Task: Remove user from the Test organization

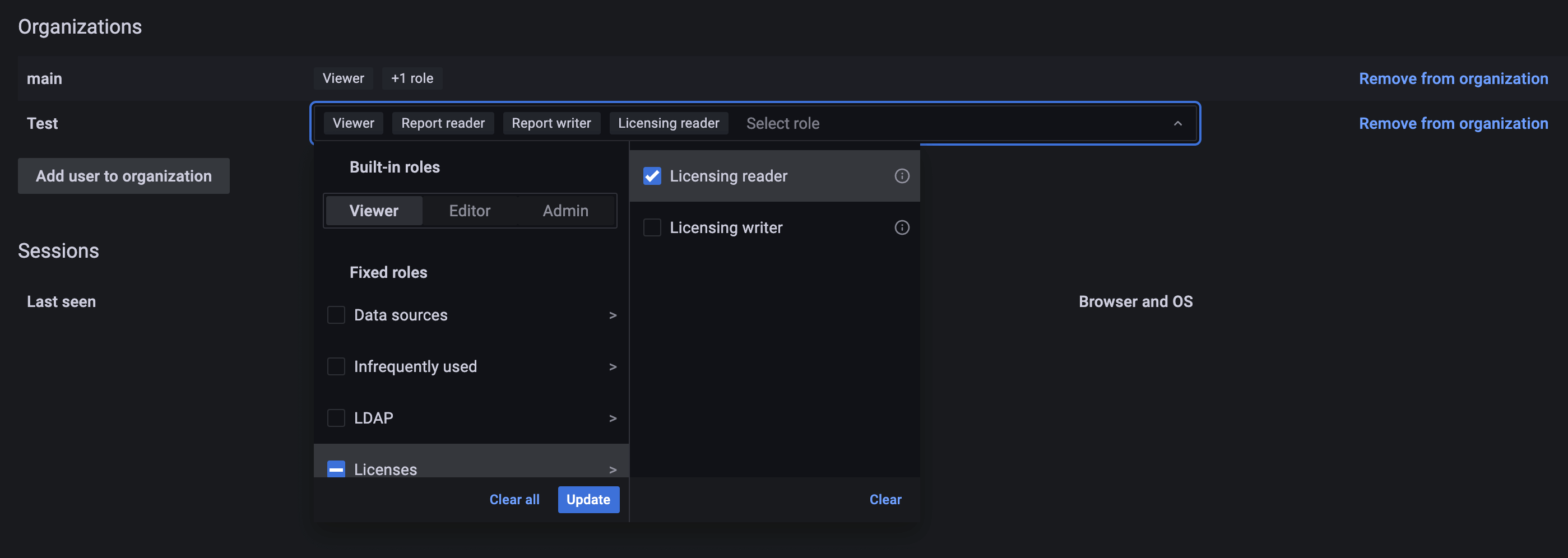Action: (1454, 123)
